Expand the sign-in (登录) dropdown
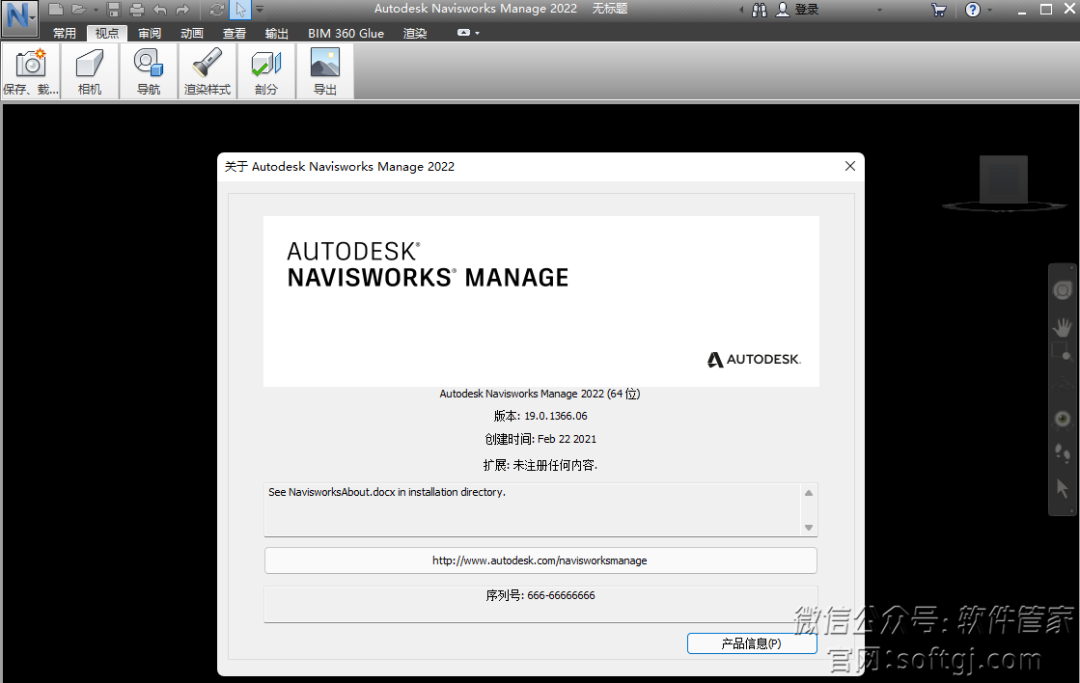The image size is (1080, 683). point(879,10)
